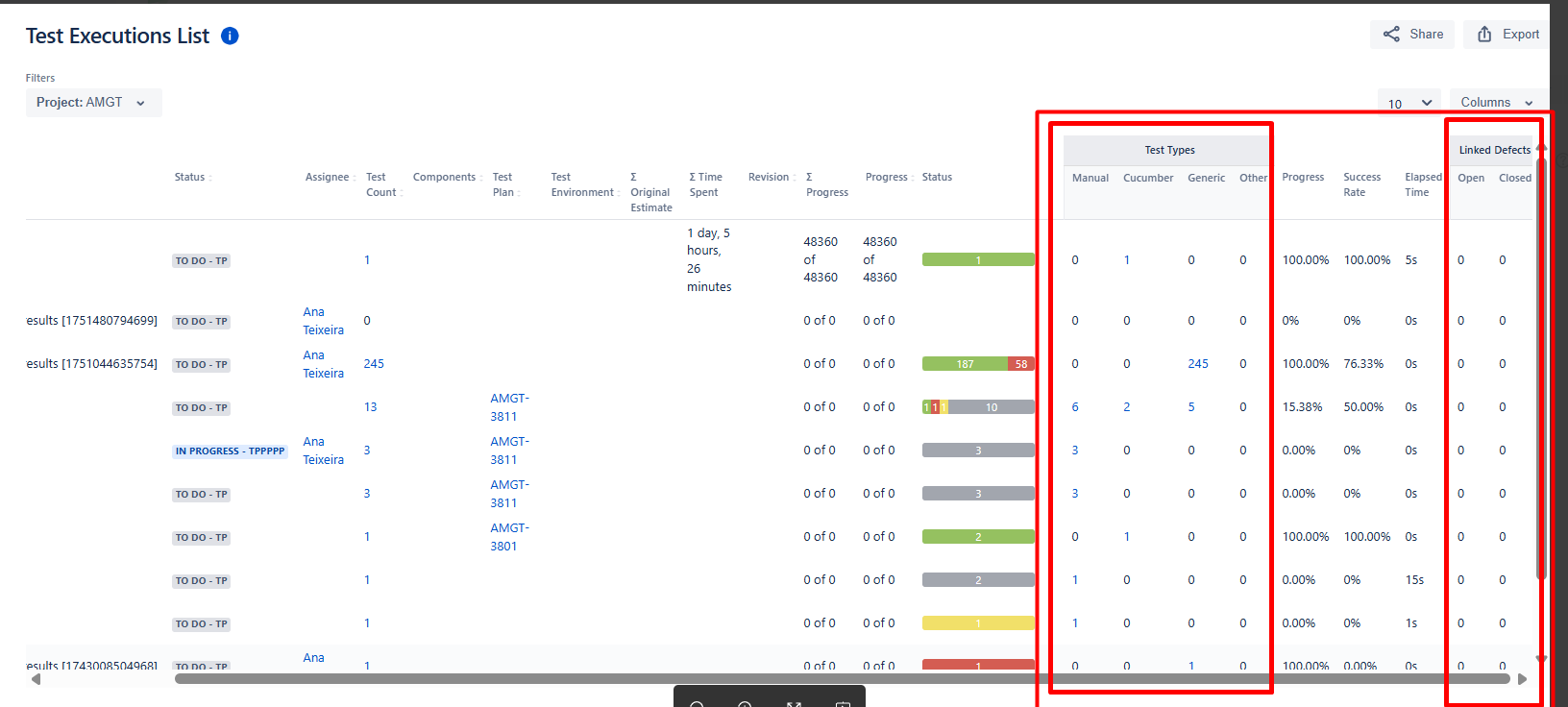Open the page size dropdown showing 10

coord(1409,103)
